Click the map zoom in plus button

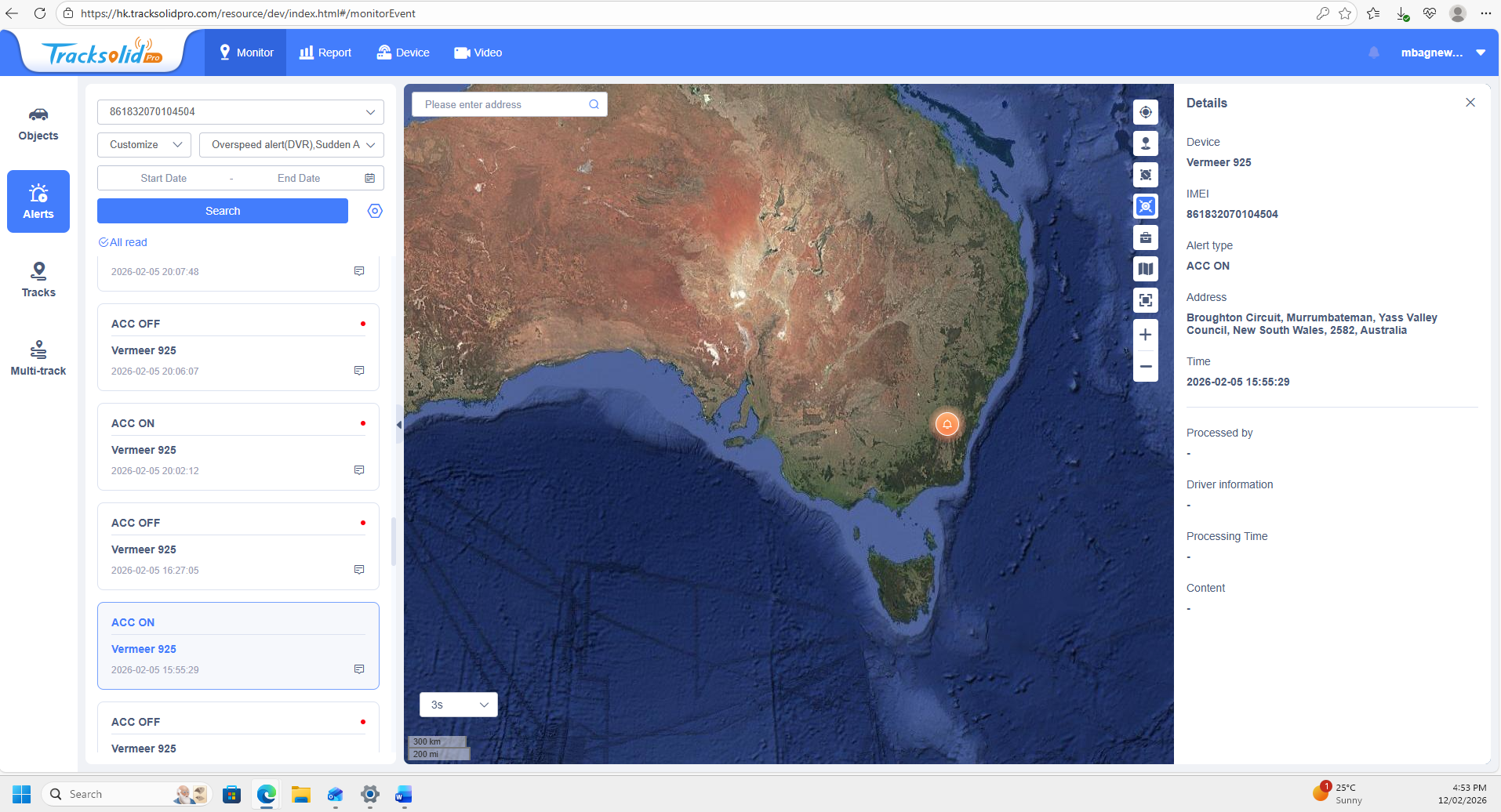[x=1145, y=335]
